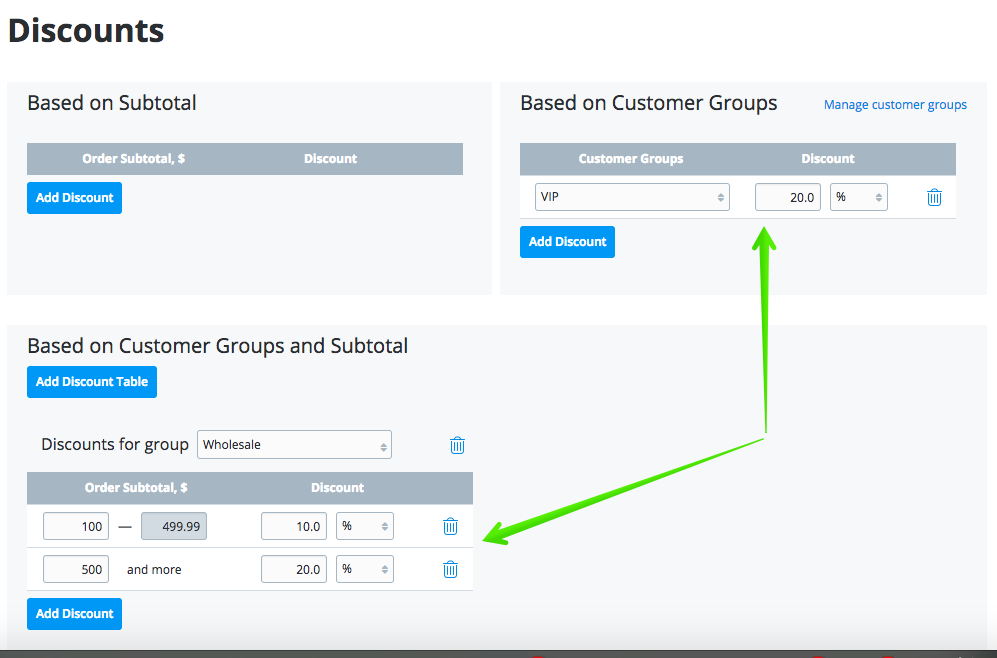997x658 pixels.
Task: Click Add Discount below the Wholesale table
Action: pyautogui.click(x=74, y=614)
